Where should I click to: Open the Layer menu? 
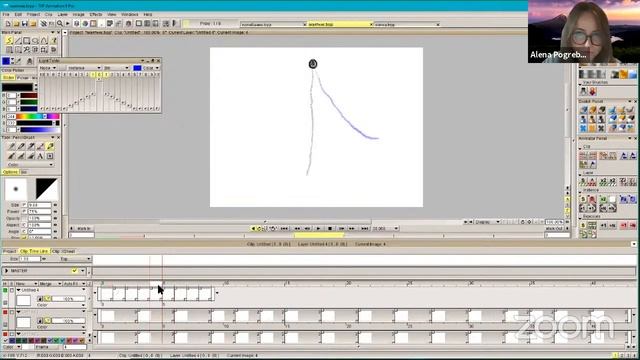pyautogui.click(x=62, y=14)
